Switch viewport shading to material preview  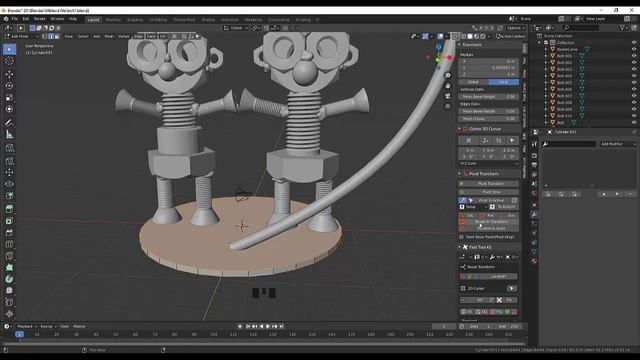476,36
